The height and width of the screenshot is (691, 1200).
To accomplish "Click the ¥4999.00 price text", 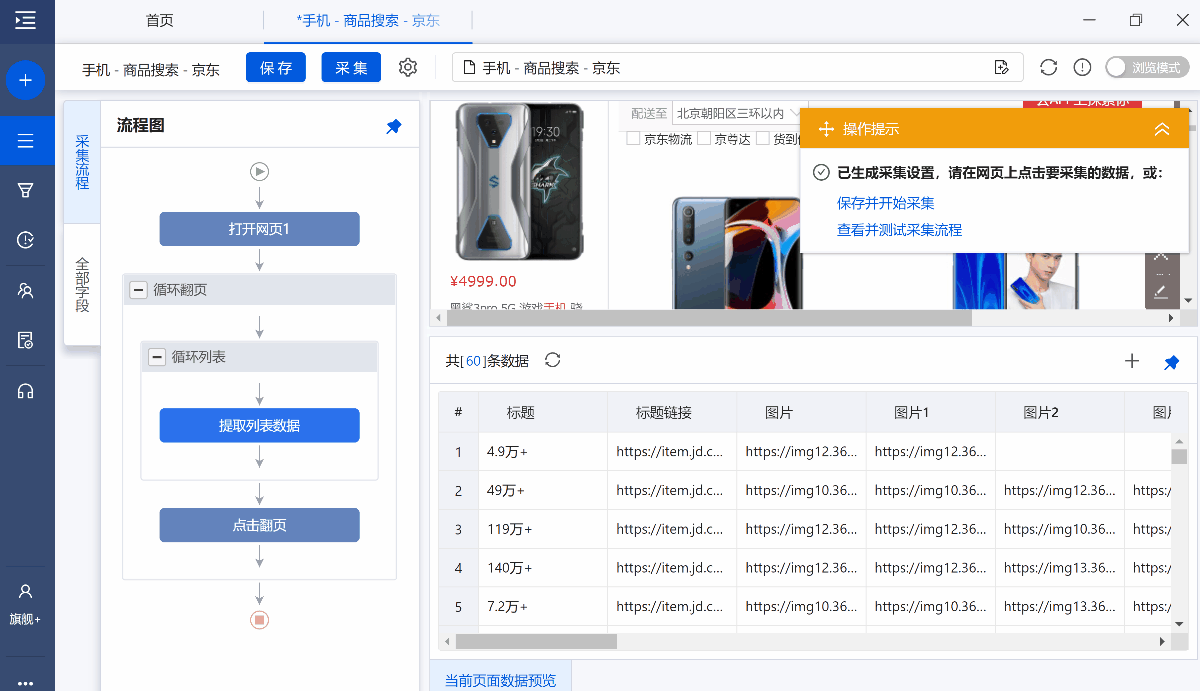I will pos(483,281).
